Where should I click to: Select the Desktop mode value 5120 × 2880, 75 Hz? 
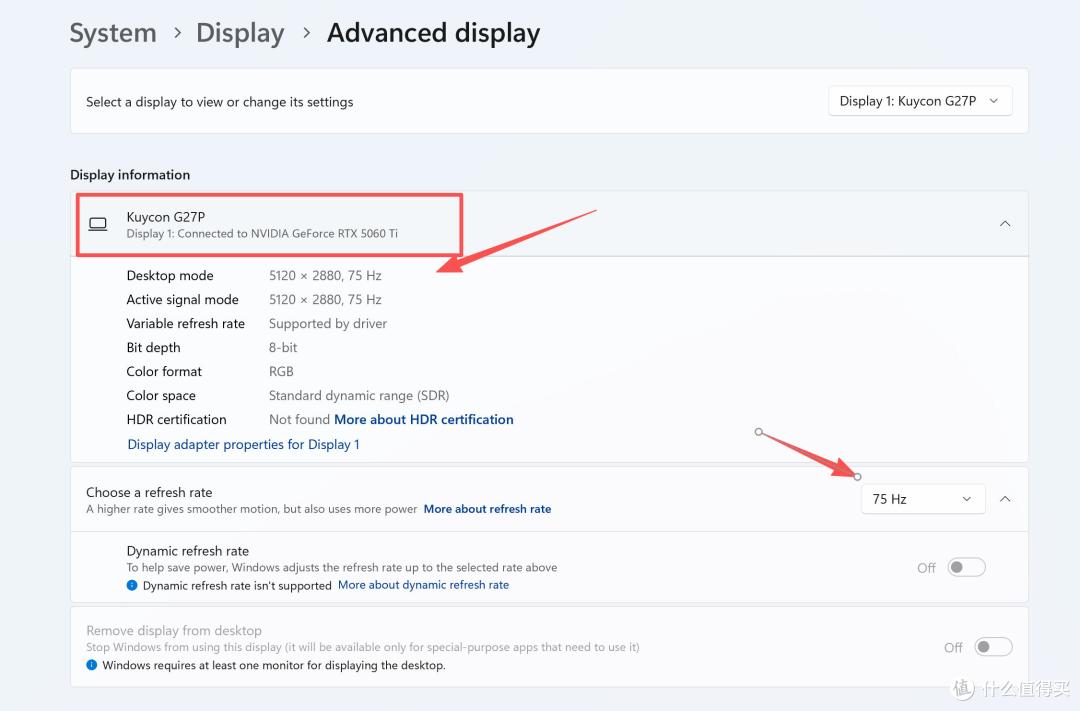click(325, 276)
